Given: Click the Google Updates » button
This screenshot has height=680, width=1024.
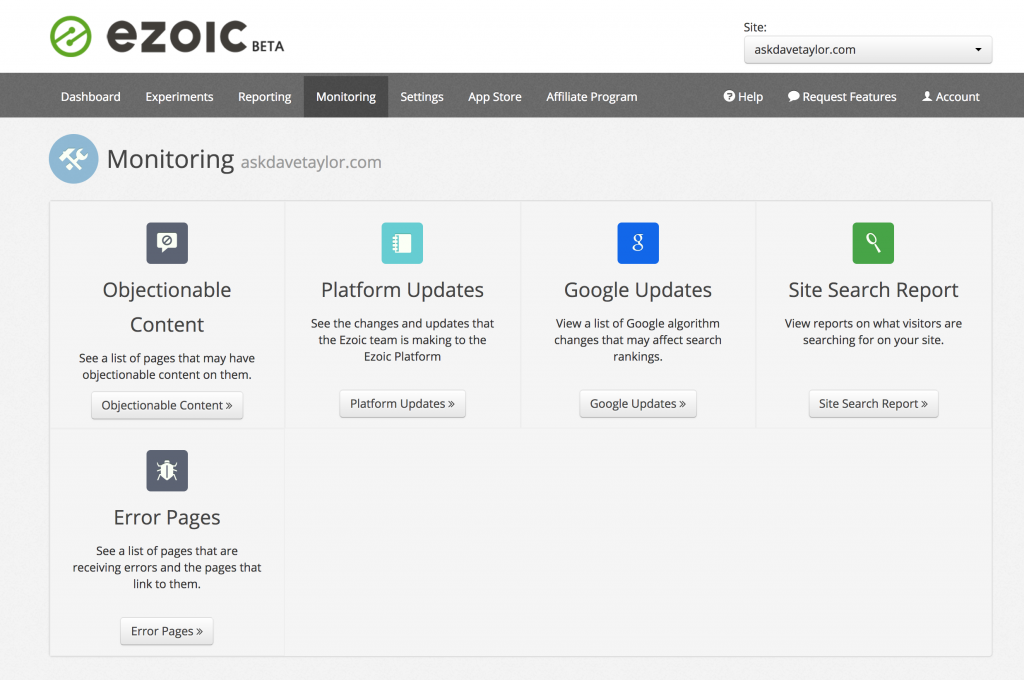Looking at the screenshot, I should (638, 404).
